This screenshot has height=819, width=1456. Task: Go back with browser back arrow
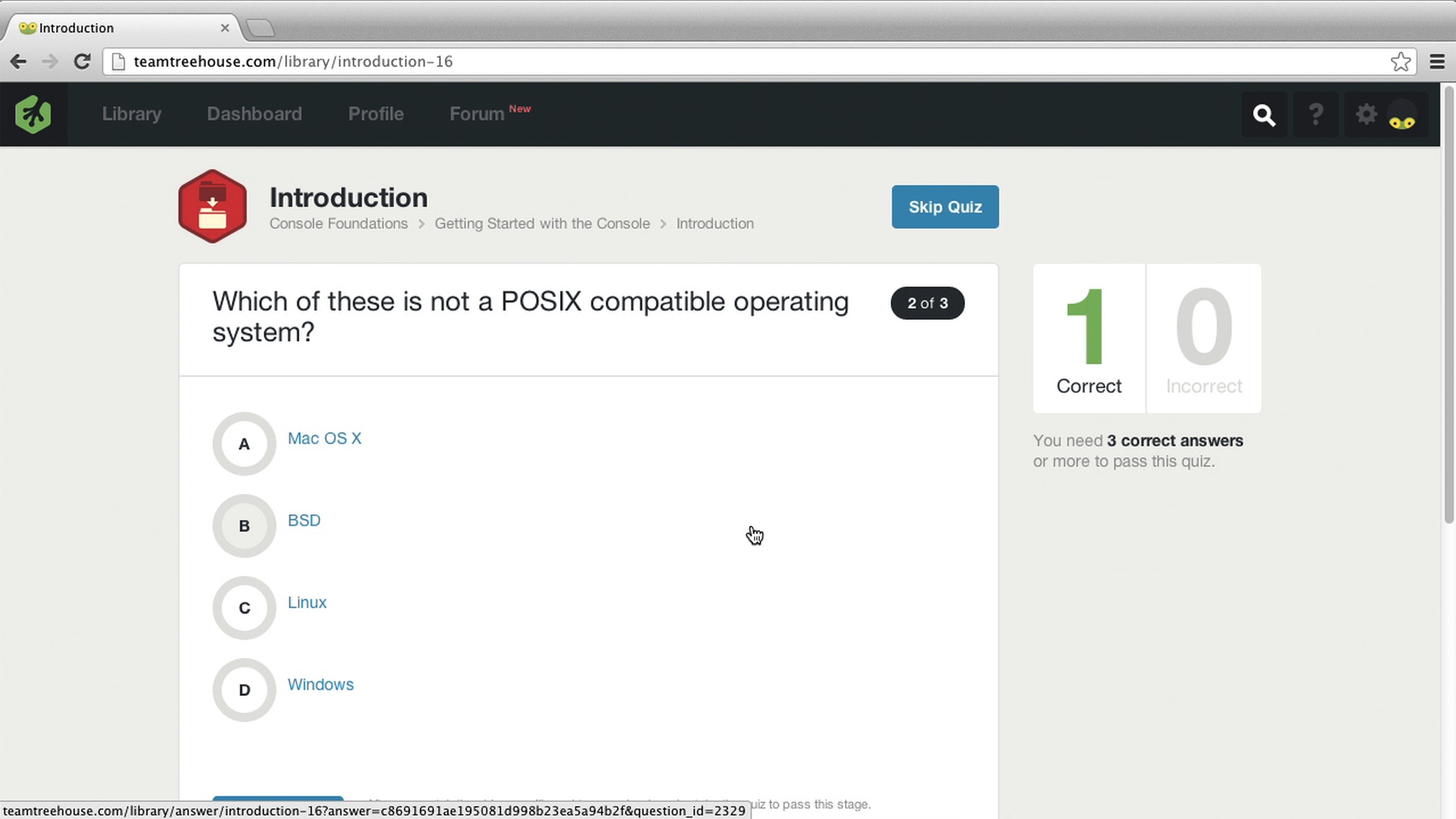pos(18,62)
